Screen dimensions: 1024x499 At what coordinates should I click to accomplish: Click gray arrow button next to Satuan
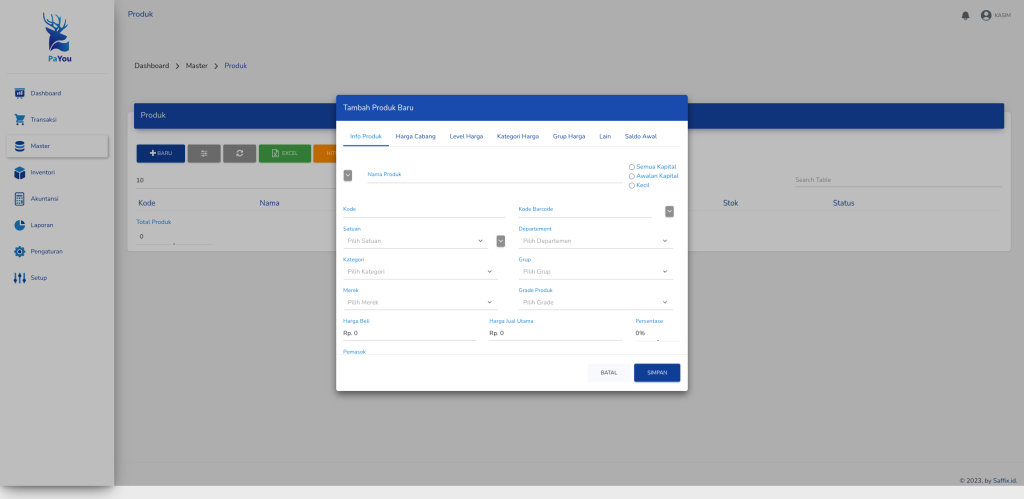pyautogui.click(x=501, y=241)
